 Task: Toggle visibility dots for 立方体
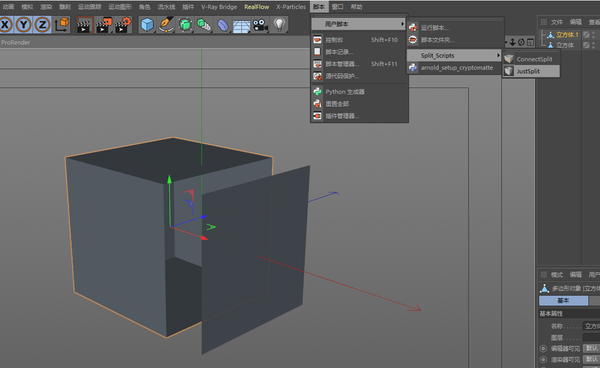pyautogui.click(x=593, y=45)
